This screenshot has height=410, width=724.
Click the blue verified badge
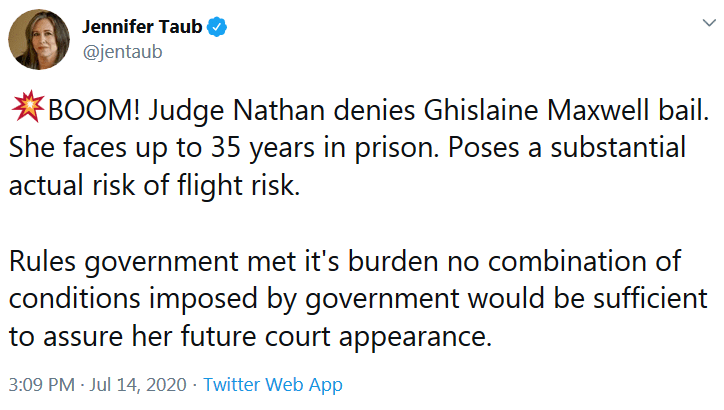(216, 29)
